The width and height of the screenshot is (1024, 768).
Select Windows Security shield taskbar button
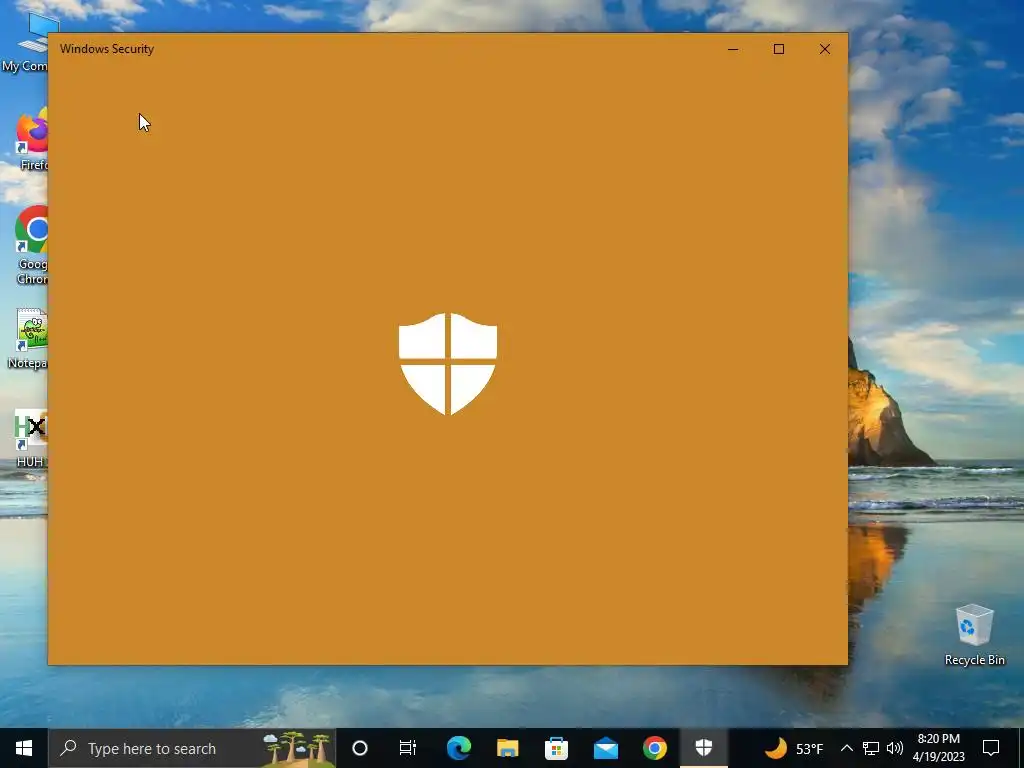click(703, 748)
